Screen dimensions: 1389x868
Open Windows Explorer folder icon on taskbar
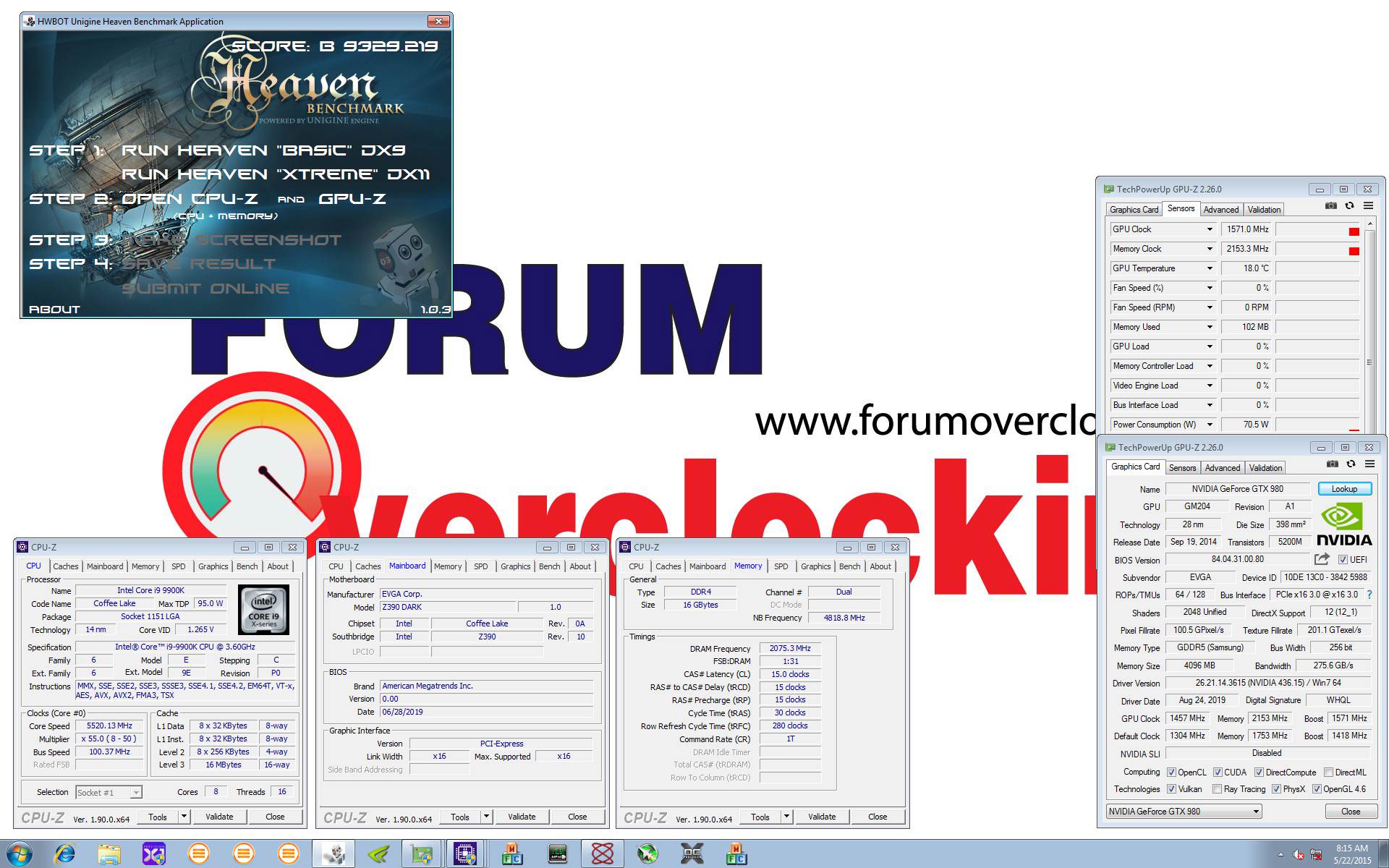tap(109, 854)
